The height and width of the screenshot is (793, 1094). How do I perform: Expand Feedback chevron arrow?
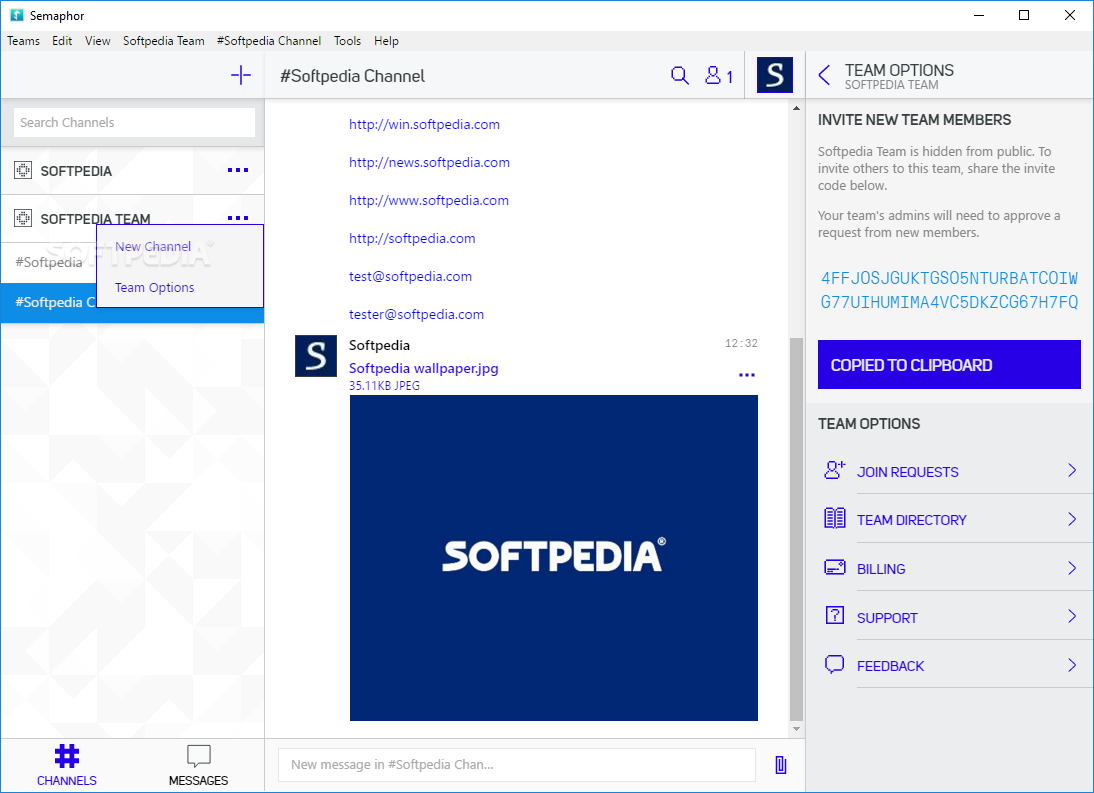point(1072,665)
